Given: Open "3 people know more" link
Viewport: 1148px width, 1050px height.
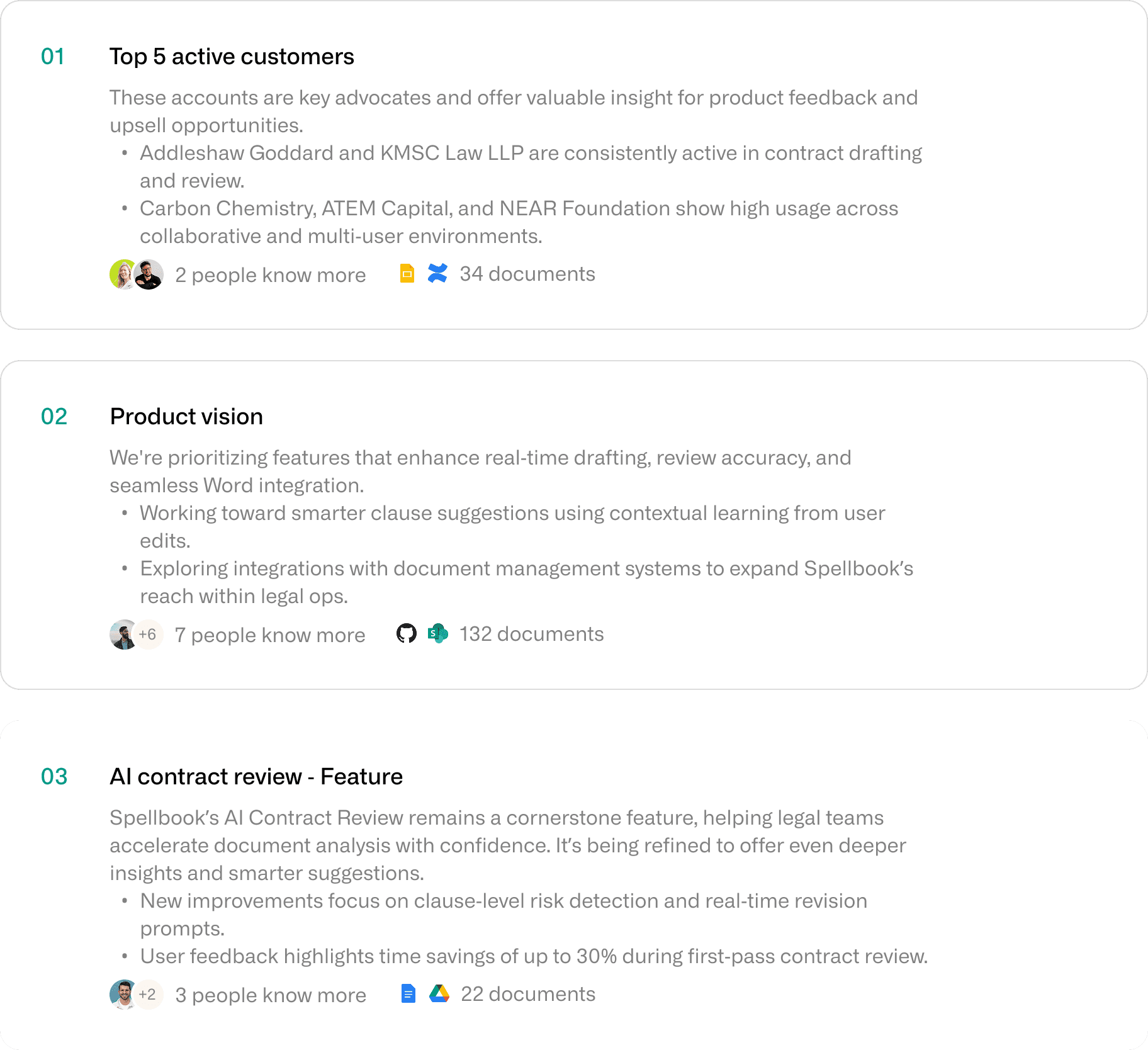Looking at the screenshot, I should click(x=270, y=995).
